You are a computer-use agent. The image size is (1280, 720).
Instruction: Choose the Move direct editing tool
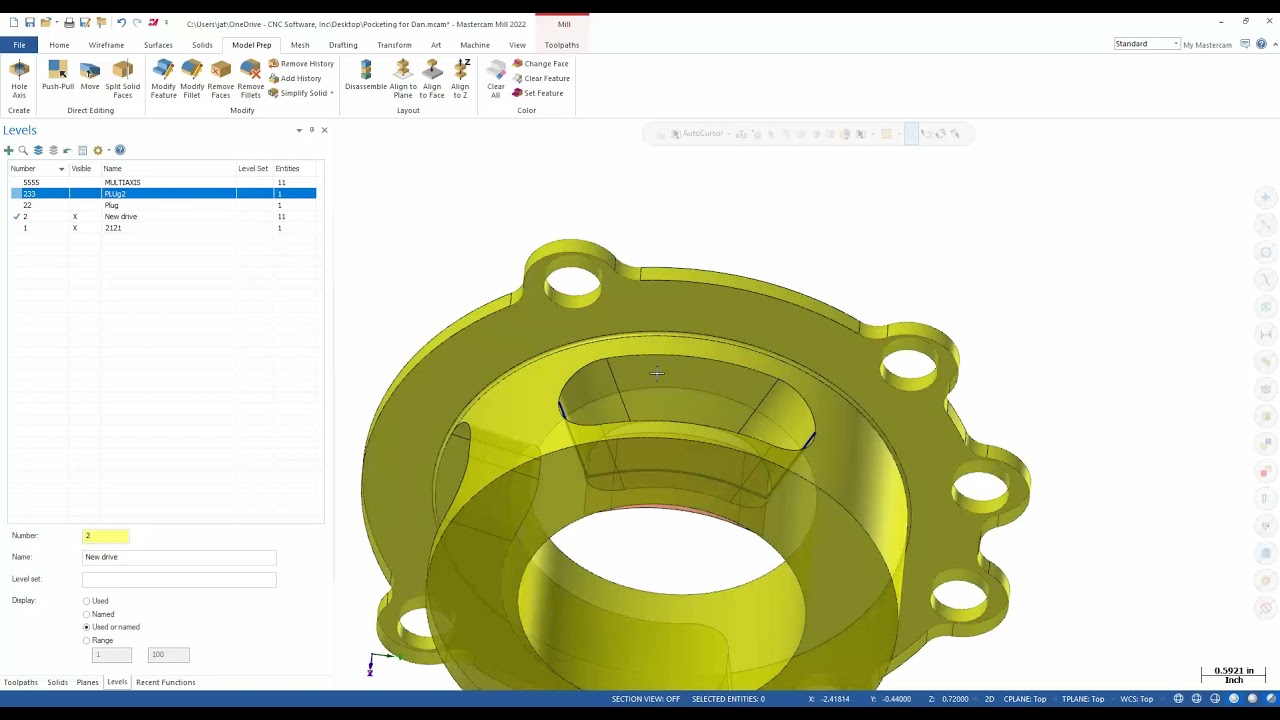(90, 75)
